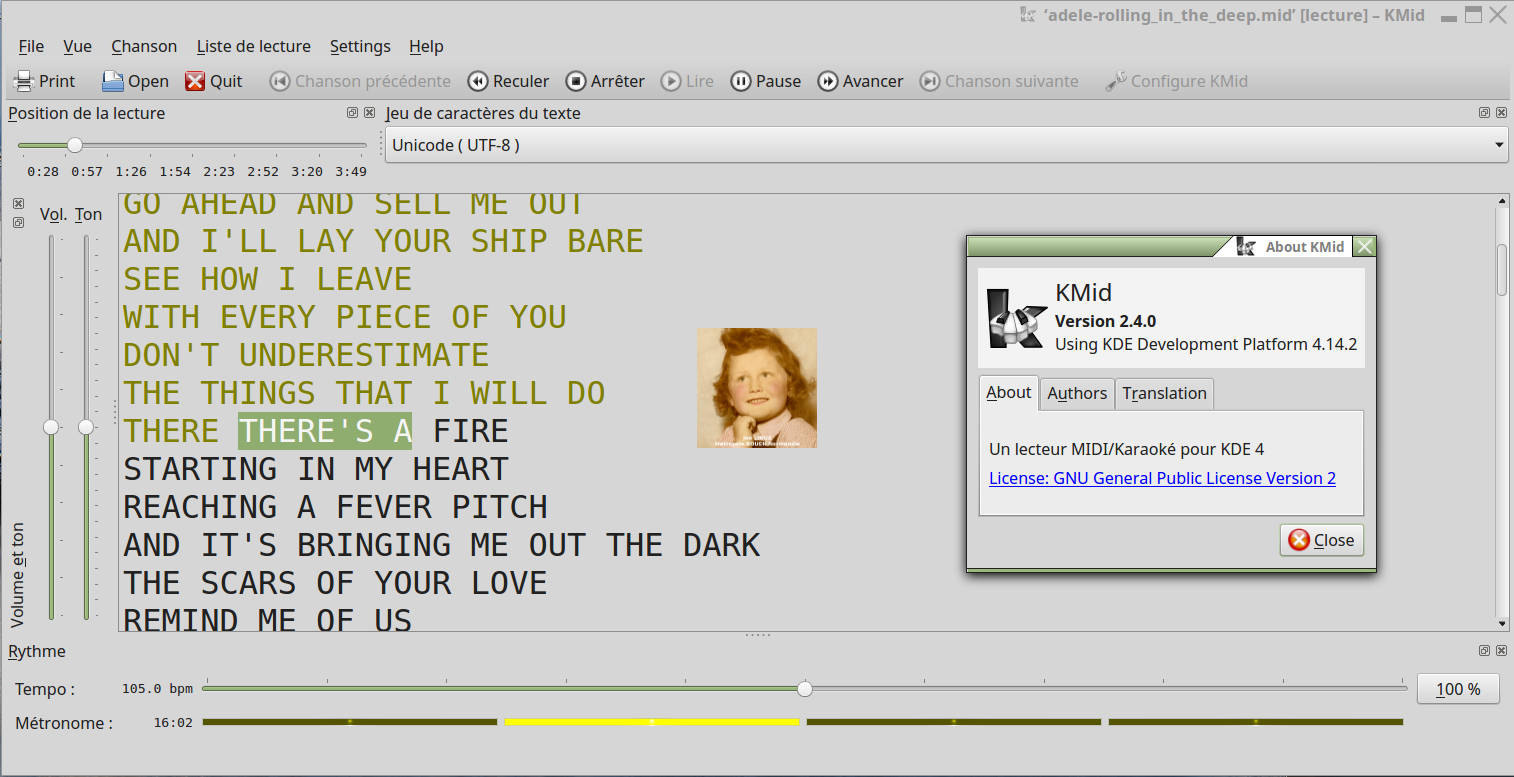
Task: Click 'Version 2.4.0' text in About dialog
Action: click(1106, 321)
